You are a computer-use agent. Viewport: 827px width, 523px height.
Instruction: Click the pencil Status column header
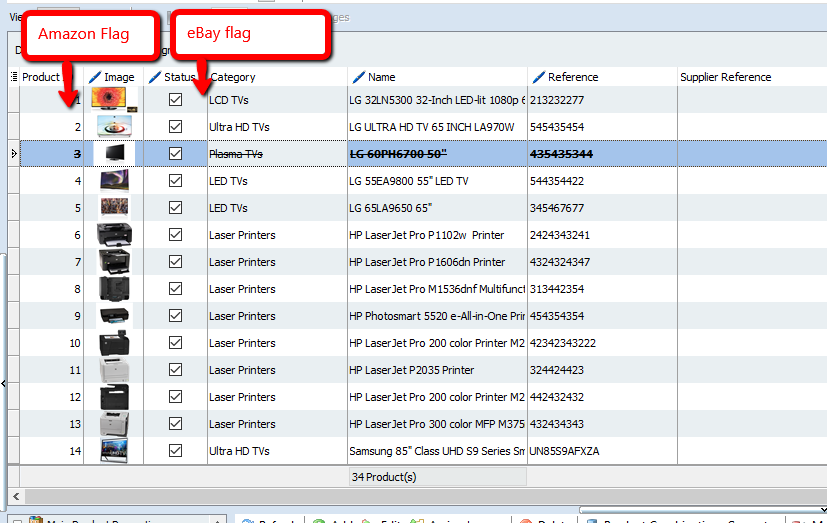pos(175,77)
